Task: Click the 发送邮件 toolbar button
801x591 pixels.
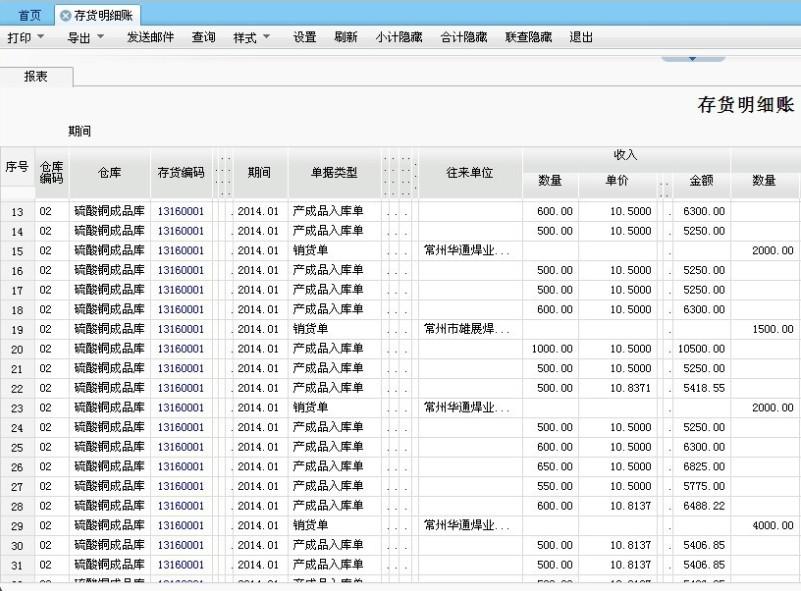Action: (x=150, y=38)
